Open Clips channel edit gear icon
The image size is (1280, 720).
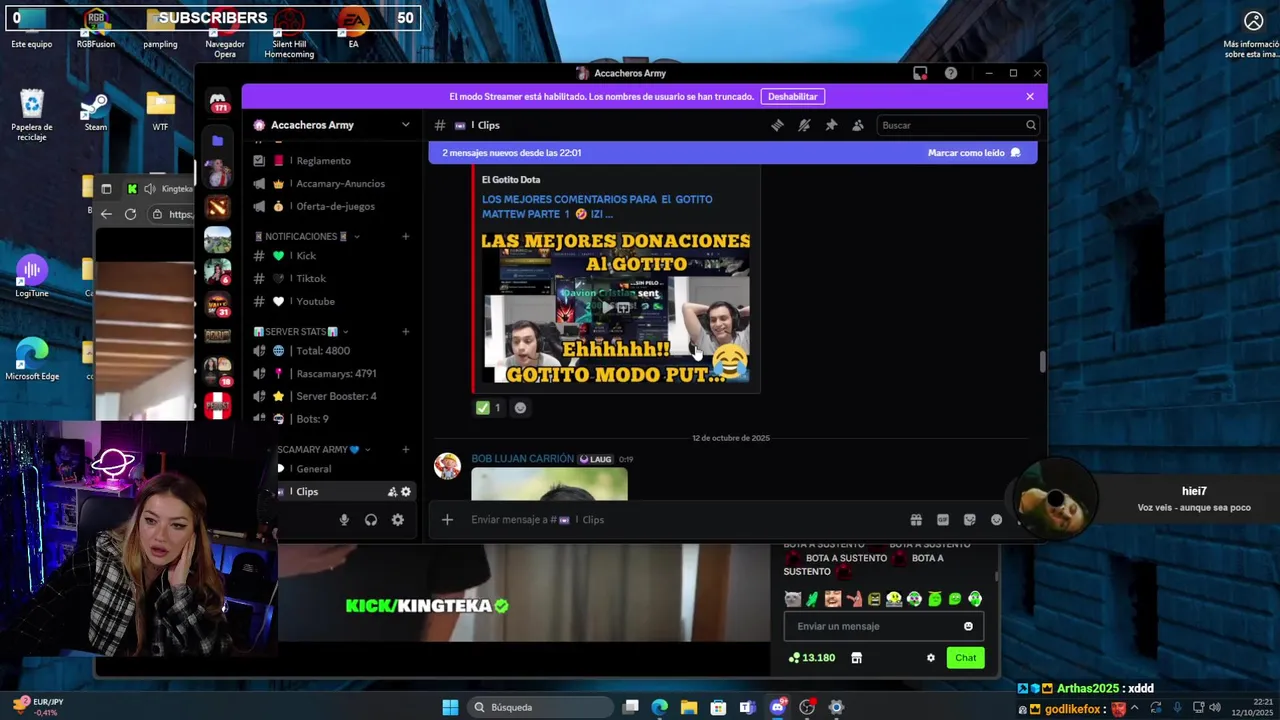406,492
